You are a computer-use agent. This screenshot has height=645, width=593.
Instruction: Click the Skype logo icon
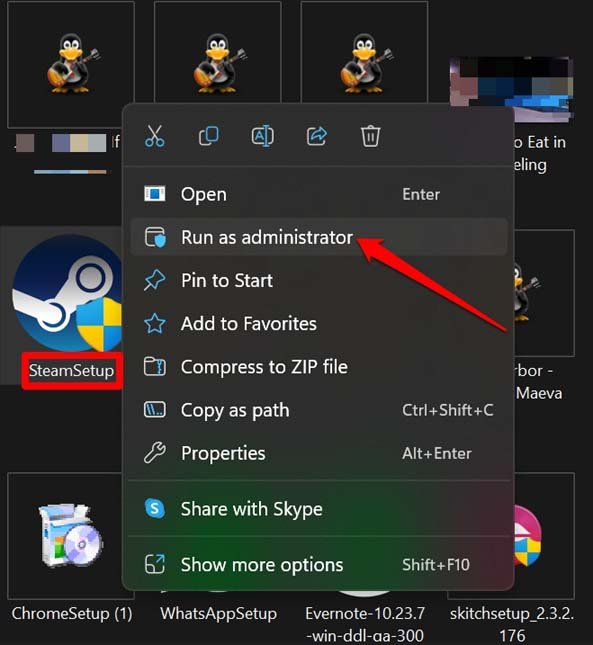(x=155, y=508)
